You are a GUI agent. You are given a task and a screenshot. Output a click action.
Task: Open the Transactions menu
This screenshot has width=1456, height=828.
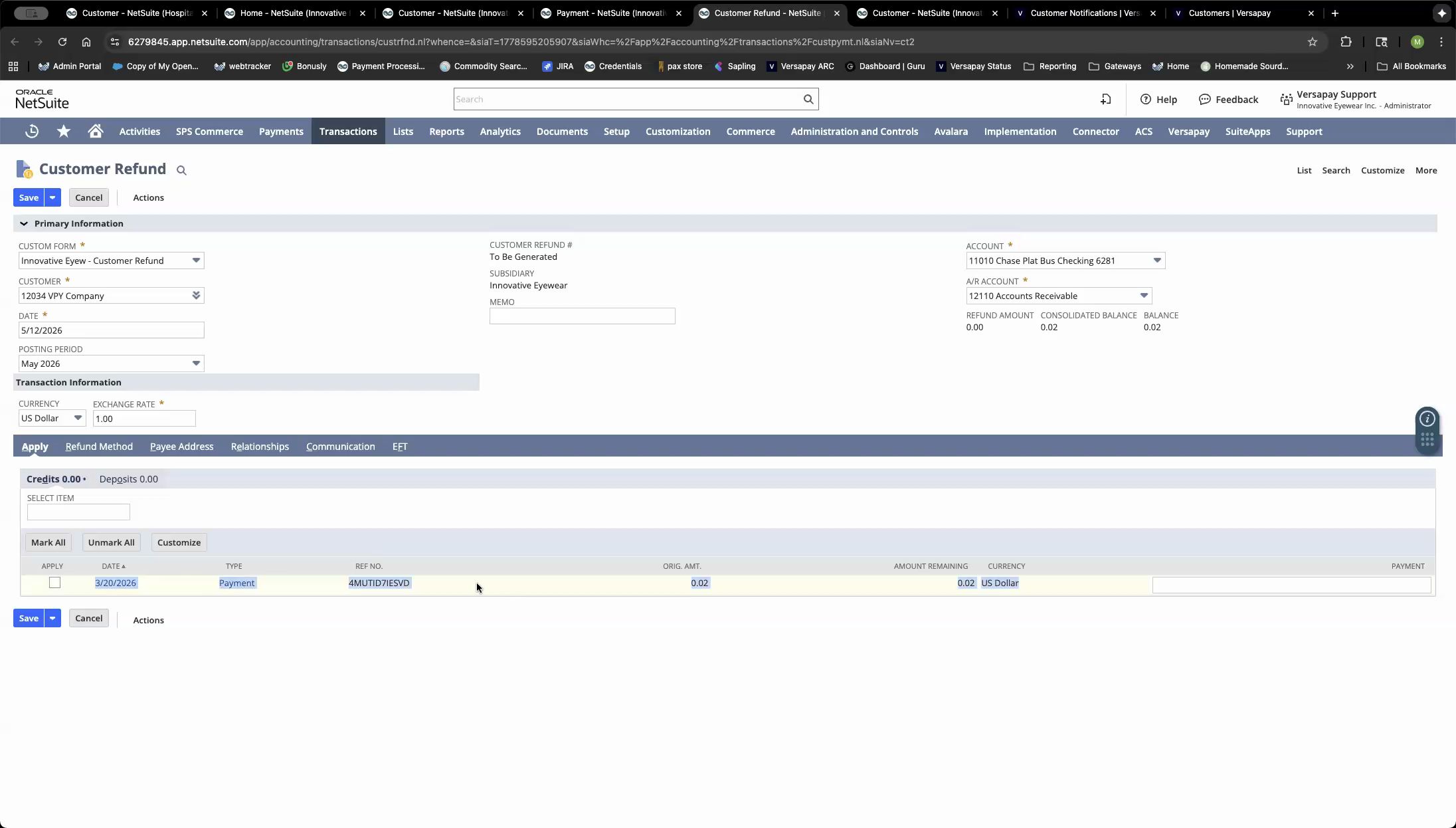coord(348,132)
